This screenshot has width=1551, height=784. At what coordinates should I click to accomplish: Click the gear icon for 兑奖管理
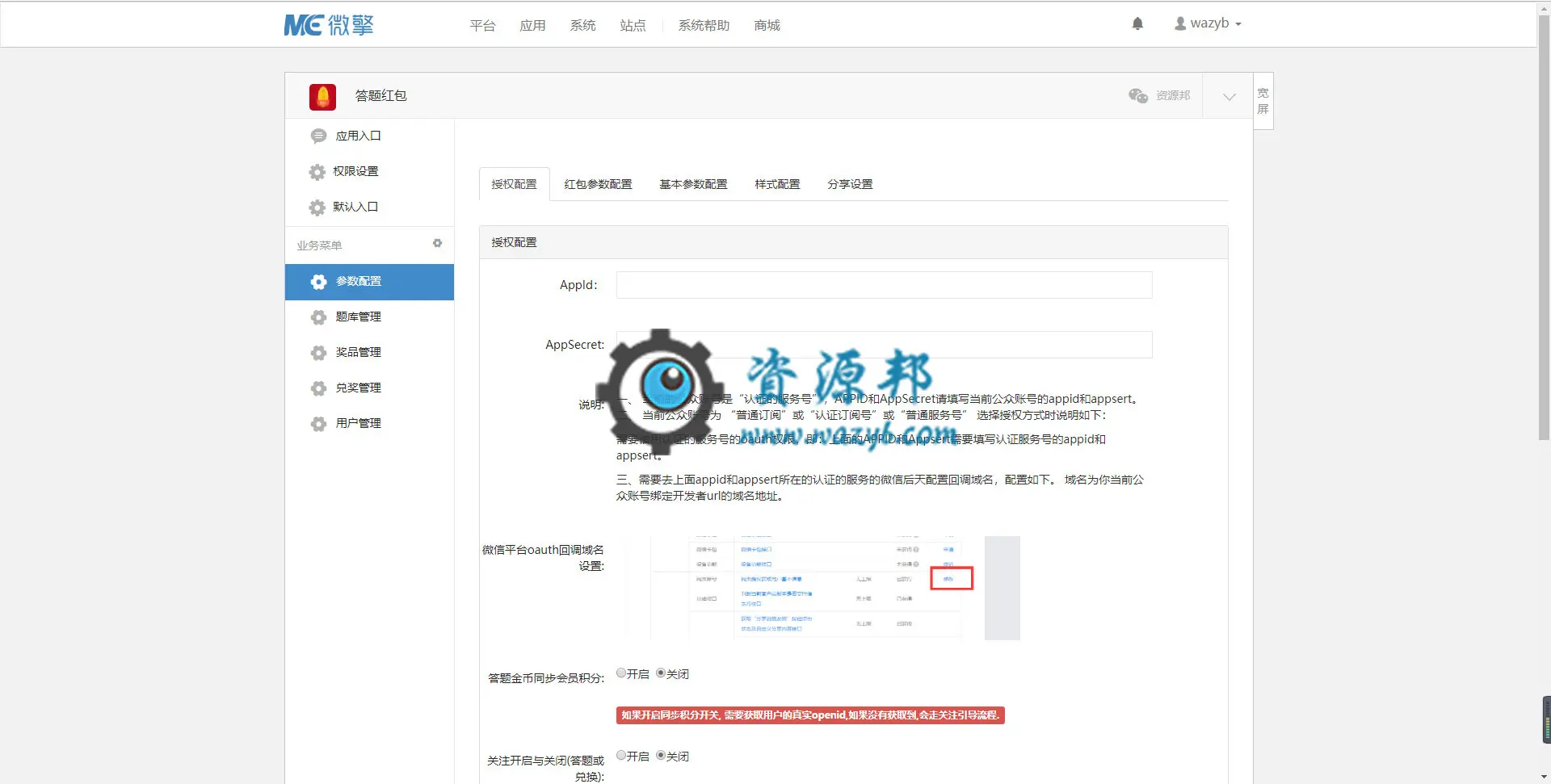coord(318,388)
